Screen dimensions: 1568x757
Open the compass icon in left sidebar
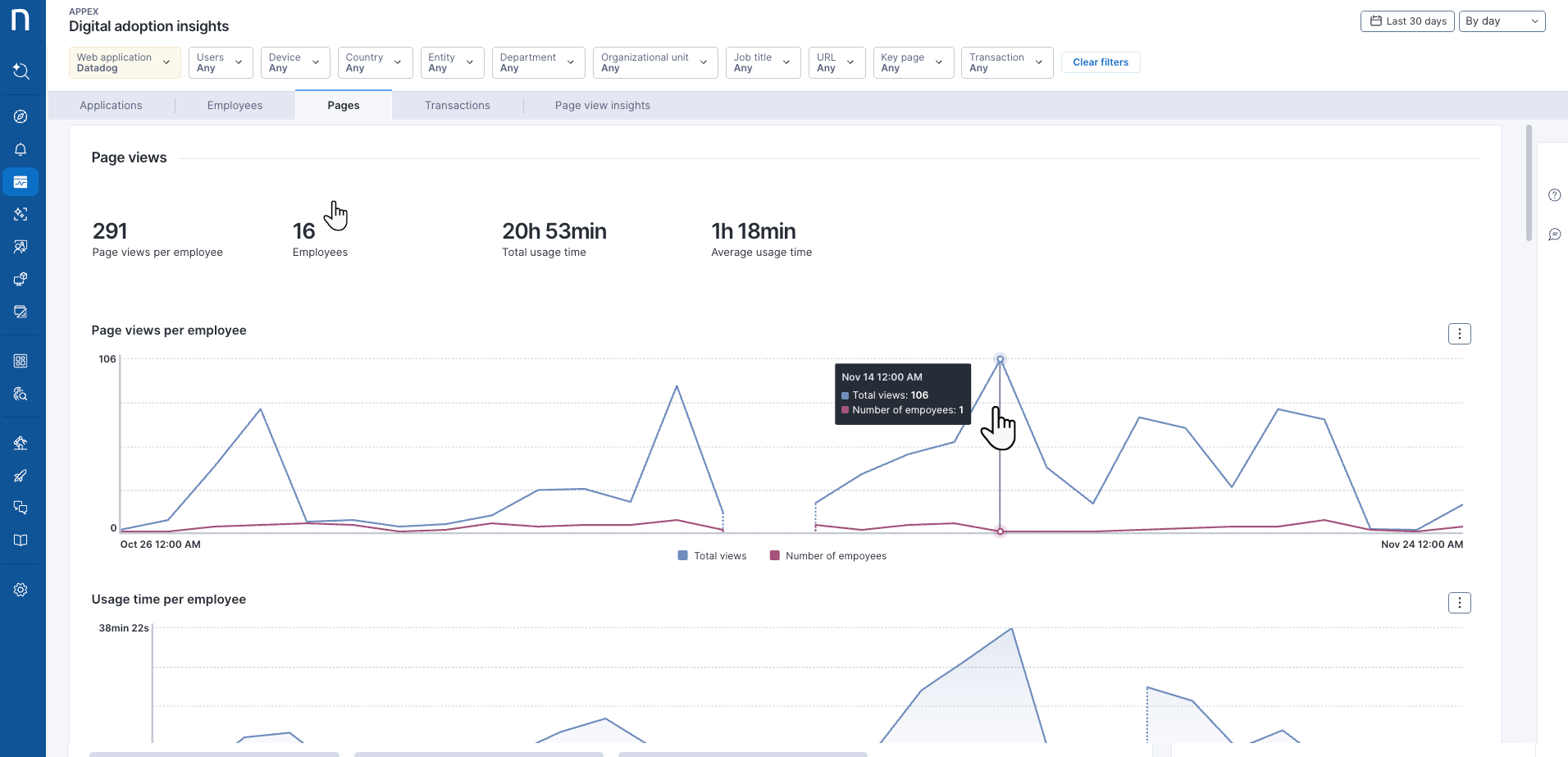[21, 116]
